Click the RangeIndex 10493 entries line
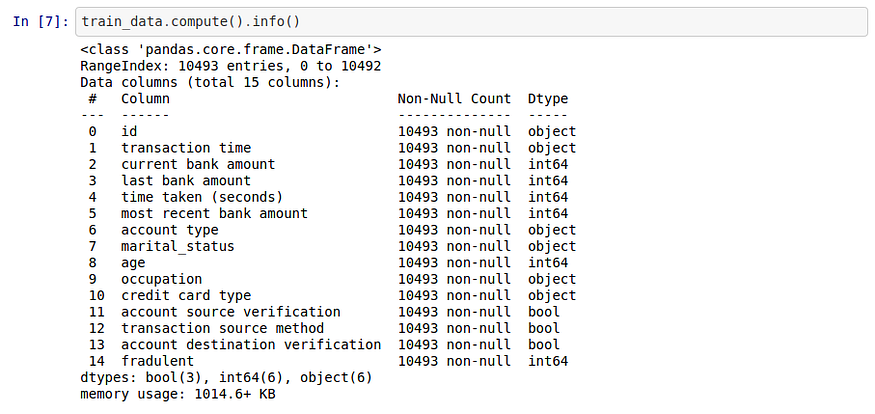Screen dimensions: 875x414 pos(231,66)
